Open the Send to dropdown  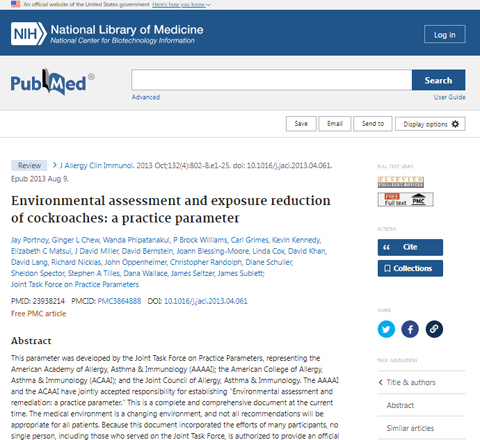[373, 124]
